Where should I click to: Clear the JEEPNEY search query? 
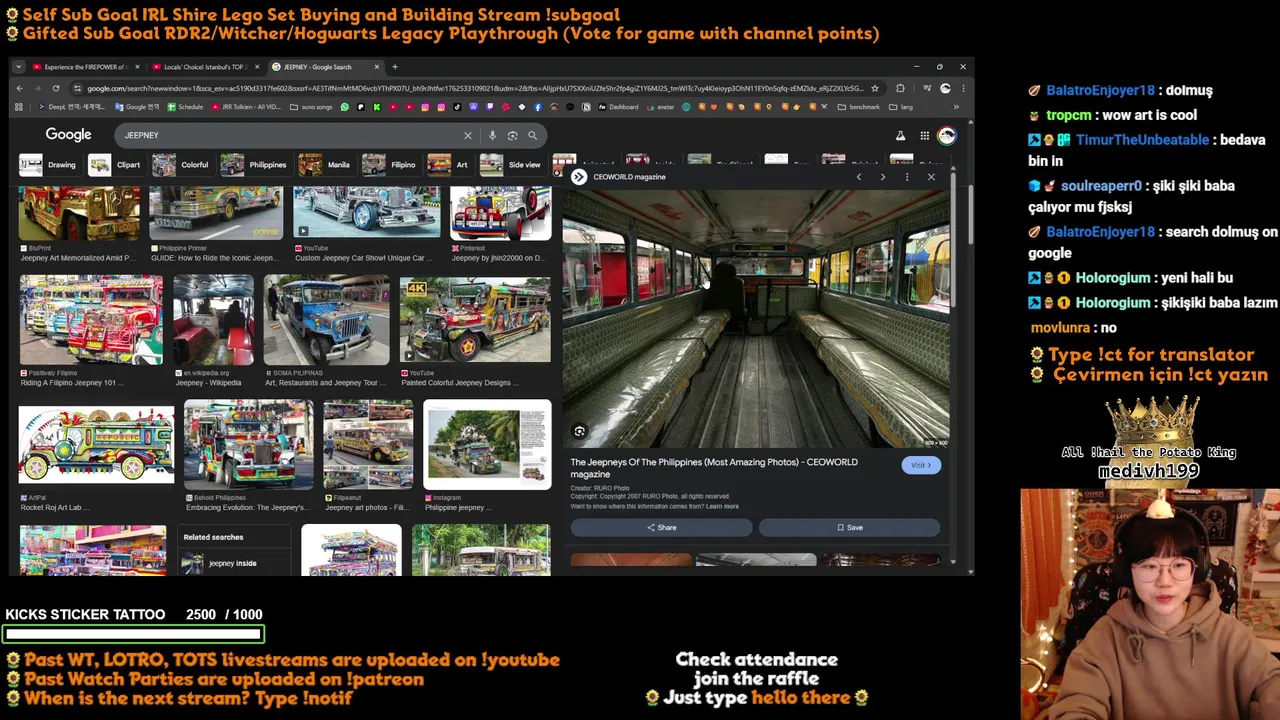coord(467,135)
